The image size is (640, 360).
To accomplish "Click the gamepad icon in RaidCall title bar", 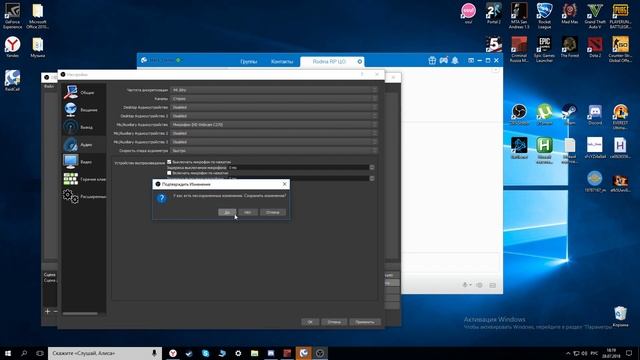I will coord(444,60).
